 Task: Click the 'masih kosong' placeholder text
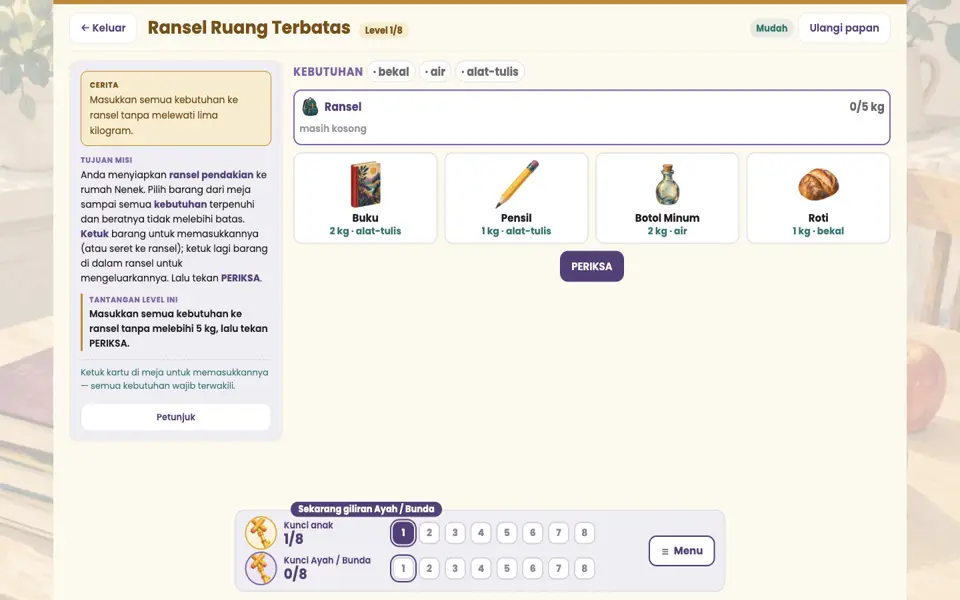[333, 129]
